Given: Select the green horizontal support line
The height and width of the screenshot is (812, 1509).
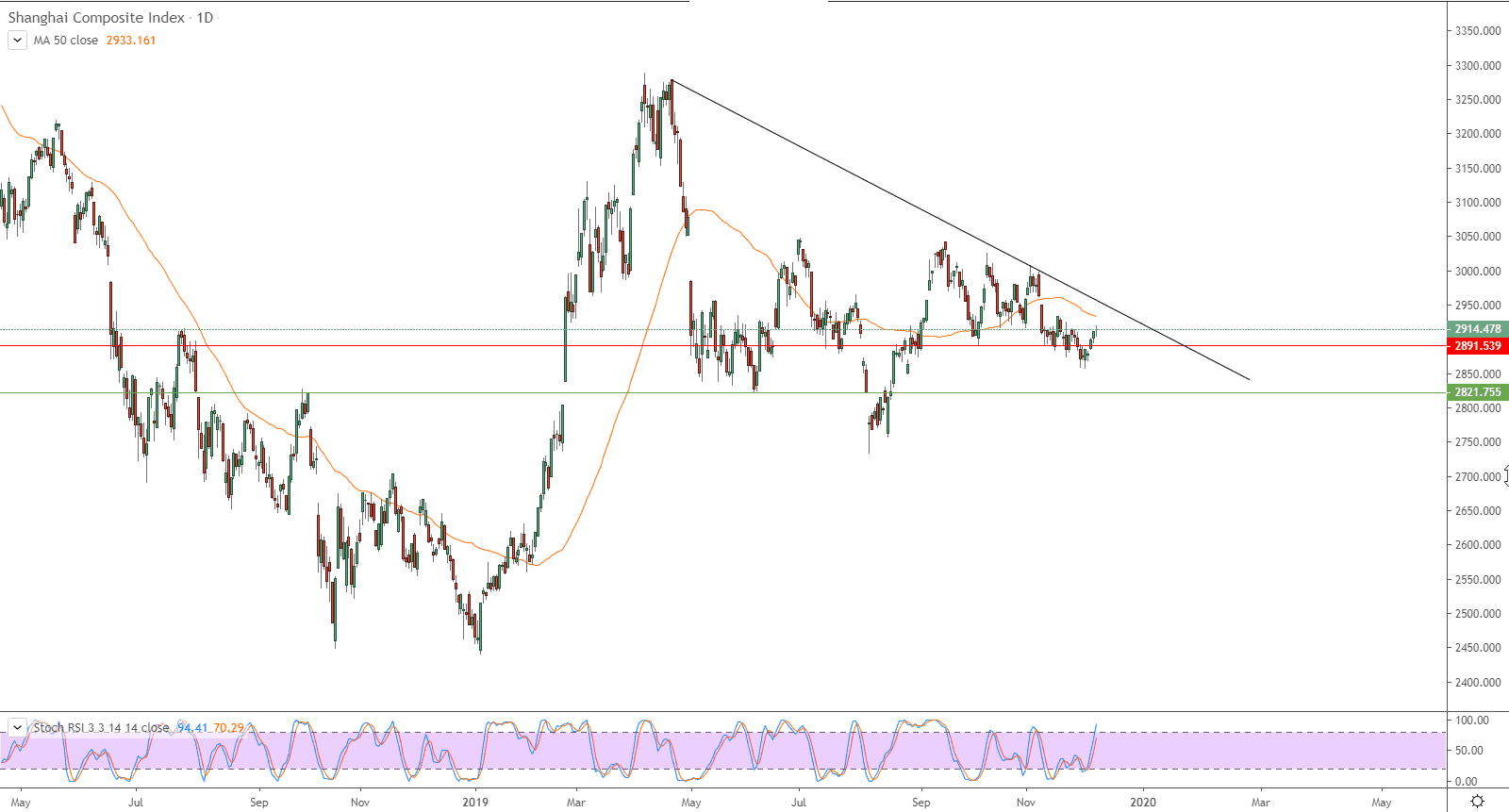Looking at the screenshot, I should (723, 392).
